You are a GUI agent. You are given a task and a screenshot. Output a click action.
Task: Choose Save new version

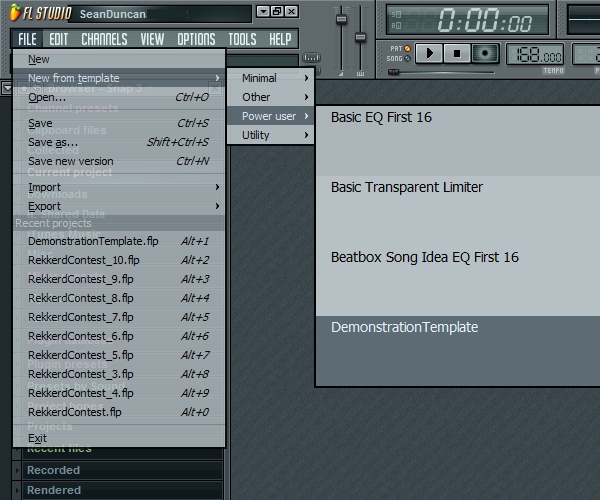(x=119, y=161)
